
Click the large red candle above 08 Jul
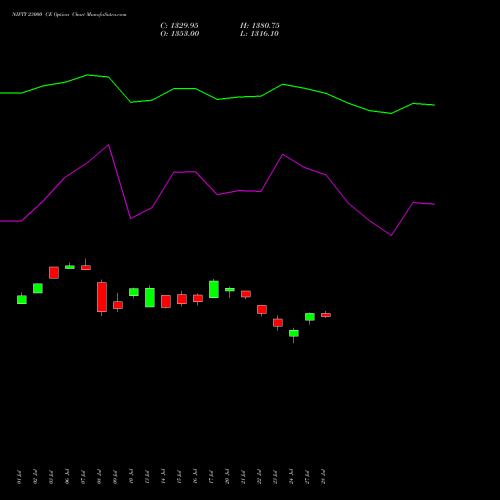102,297
